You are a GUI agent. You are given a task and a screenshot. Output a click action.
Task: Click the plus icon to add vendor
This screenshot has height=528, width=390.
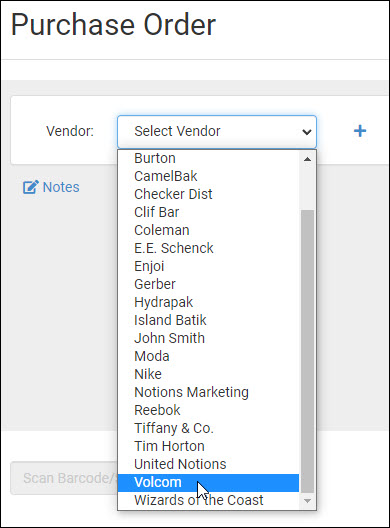[360, 131]
